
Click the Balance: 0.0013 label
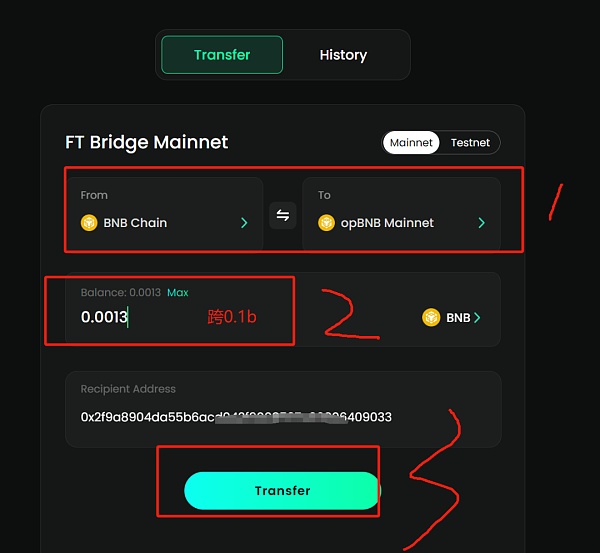119,292
